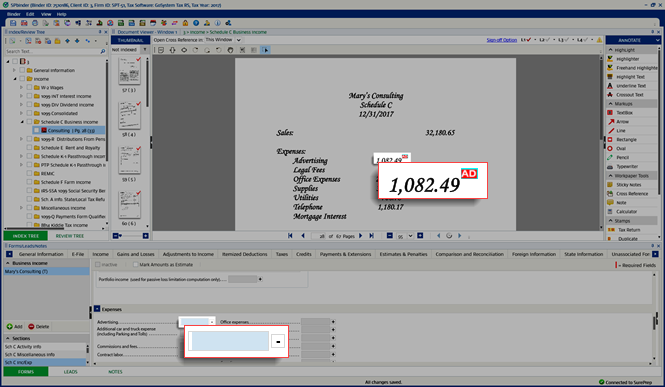
Task: Click the Save binder toolbar icon
Action: (x=13, y=23)
